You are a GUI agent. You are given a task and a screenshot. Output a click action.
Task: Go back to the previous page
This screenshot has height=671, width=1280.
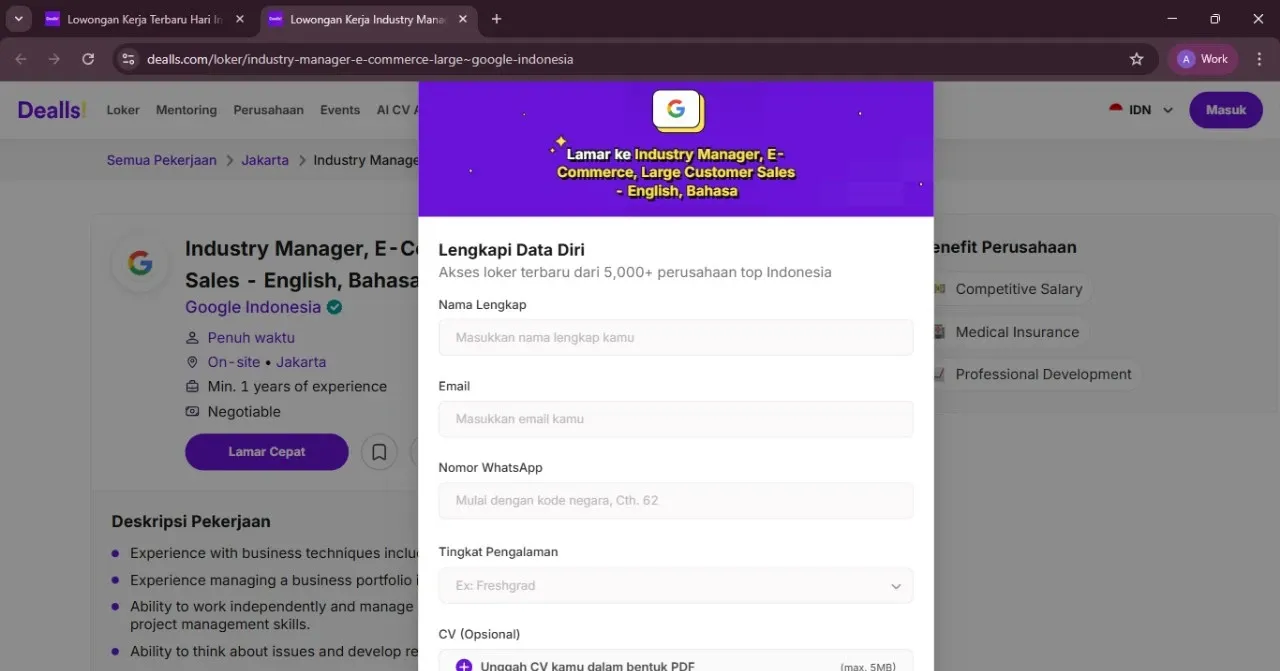coord(22,59)
